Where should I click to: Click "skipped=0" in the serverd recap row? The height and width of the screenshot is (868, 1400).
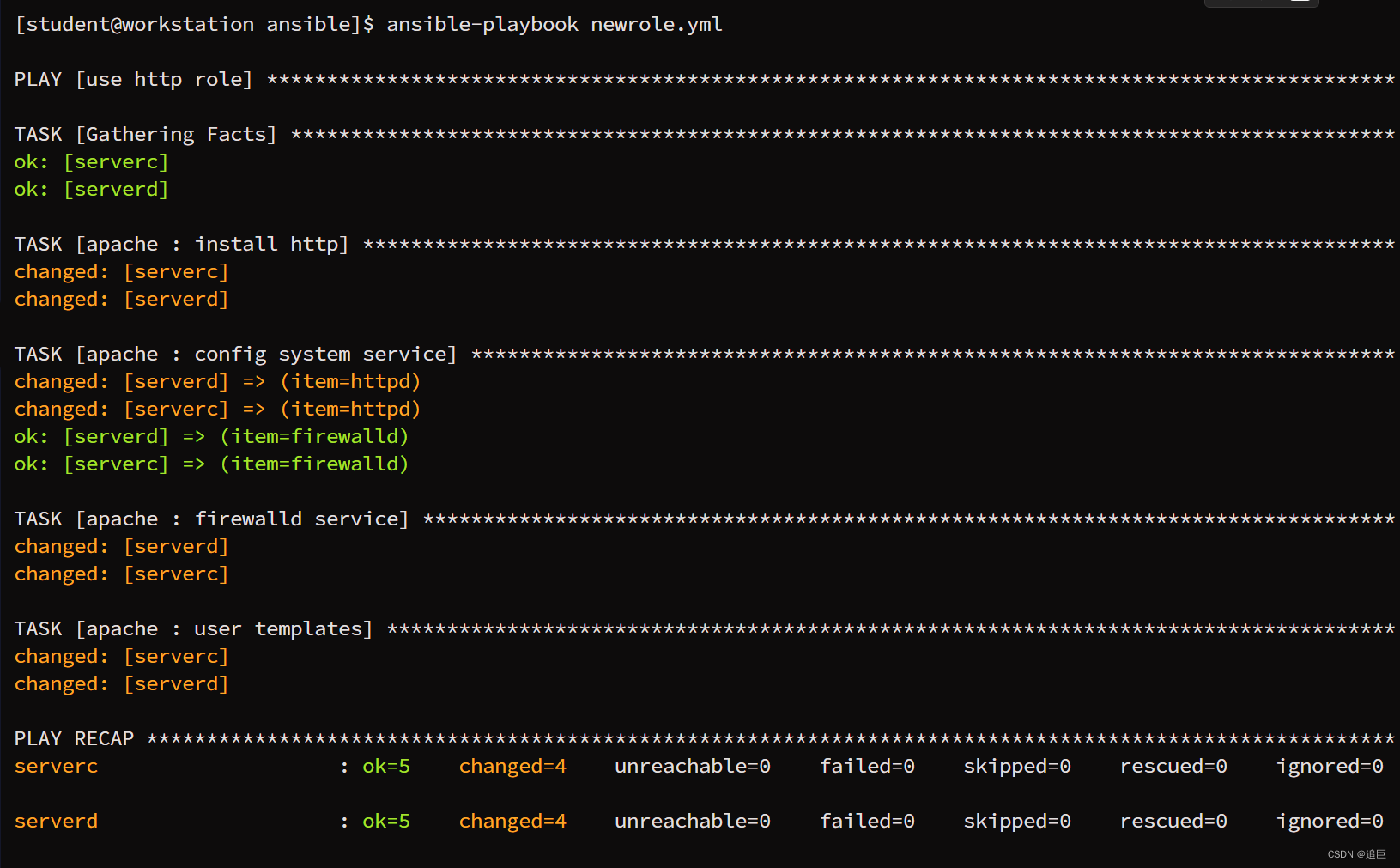(x=1017, y=822)
